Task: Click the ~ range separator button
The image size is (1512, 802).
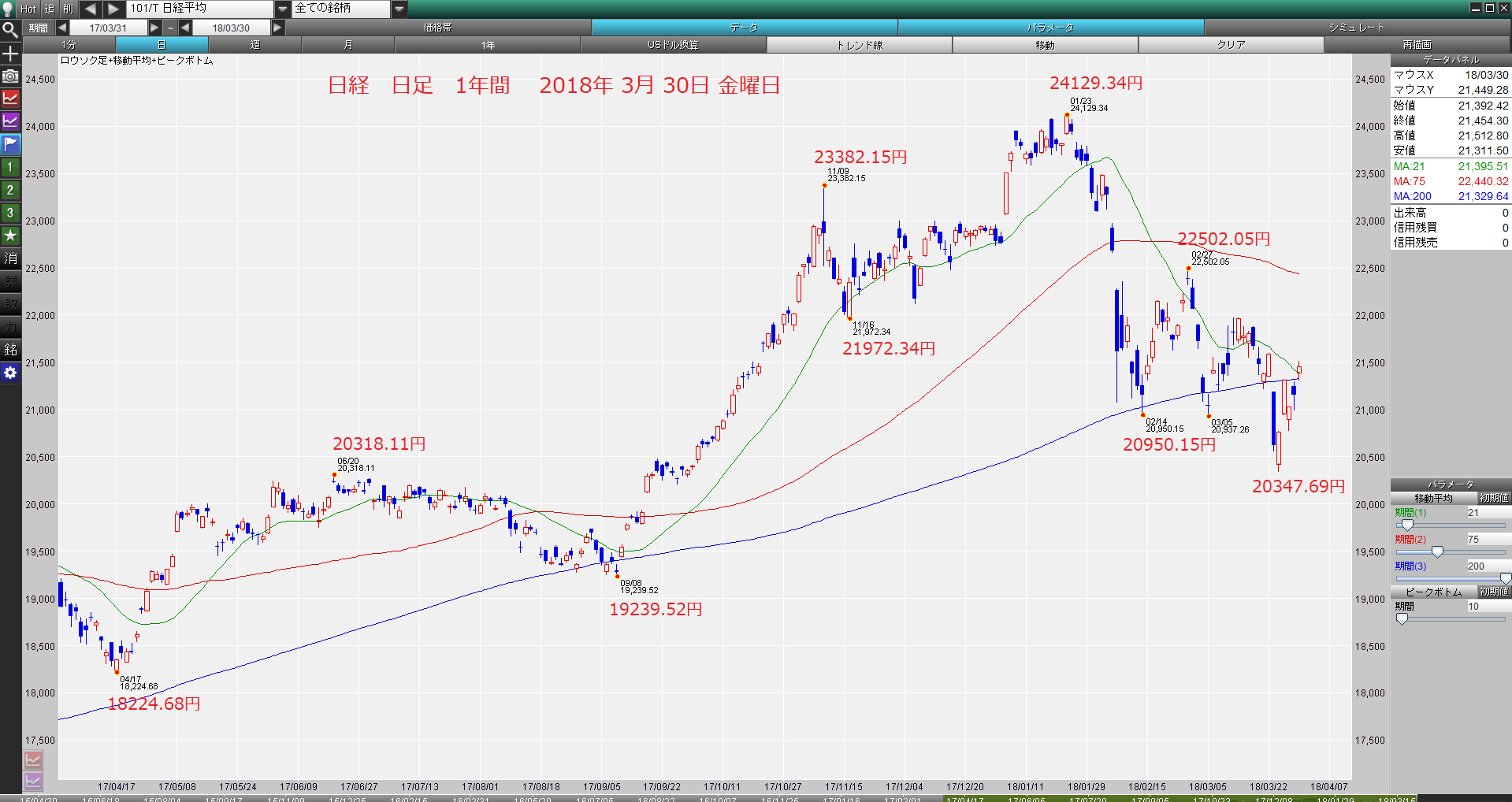Action: (170, 28)
